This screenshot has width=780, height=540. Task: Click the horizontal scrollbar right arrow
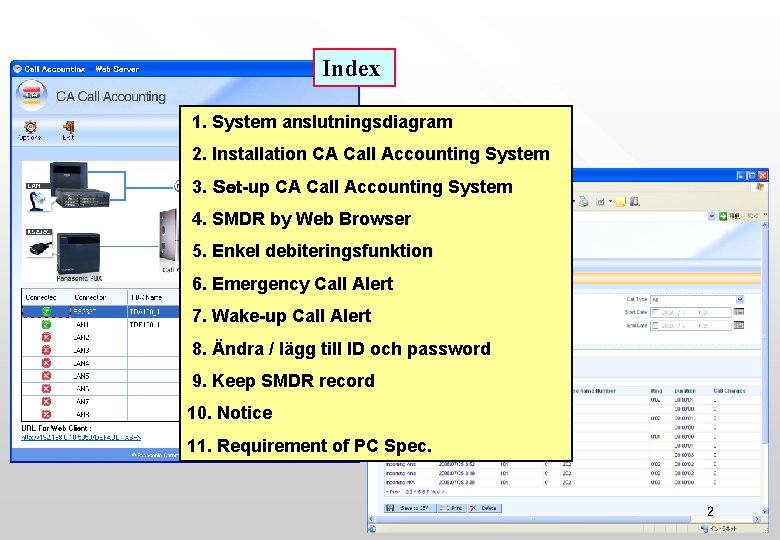757,519
